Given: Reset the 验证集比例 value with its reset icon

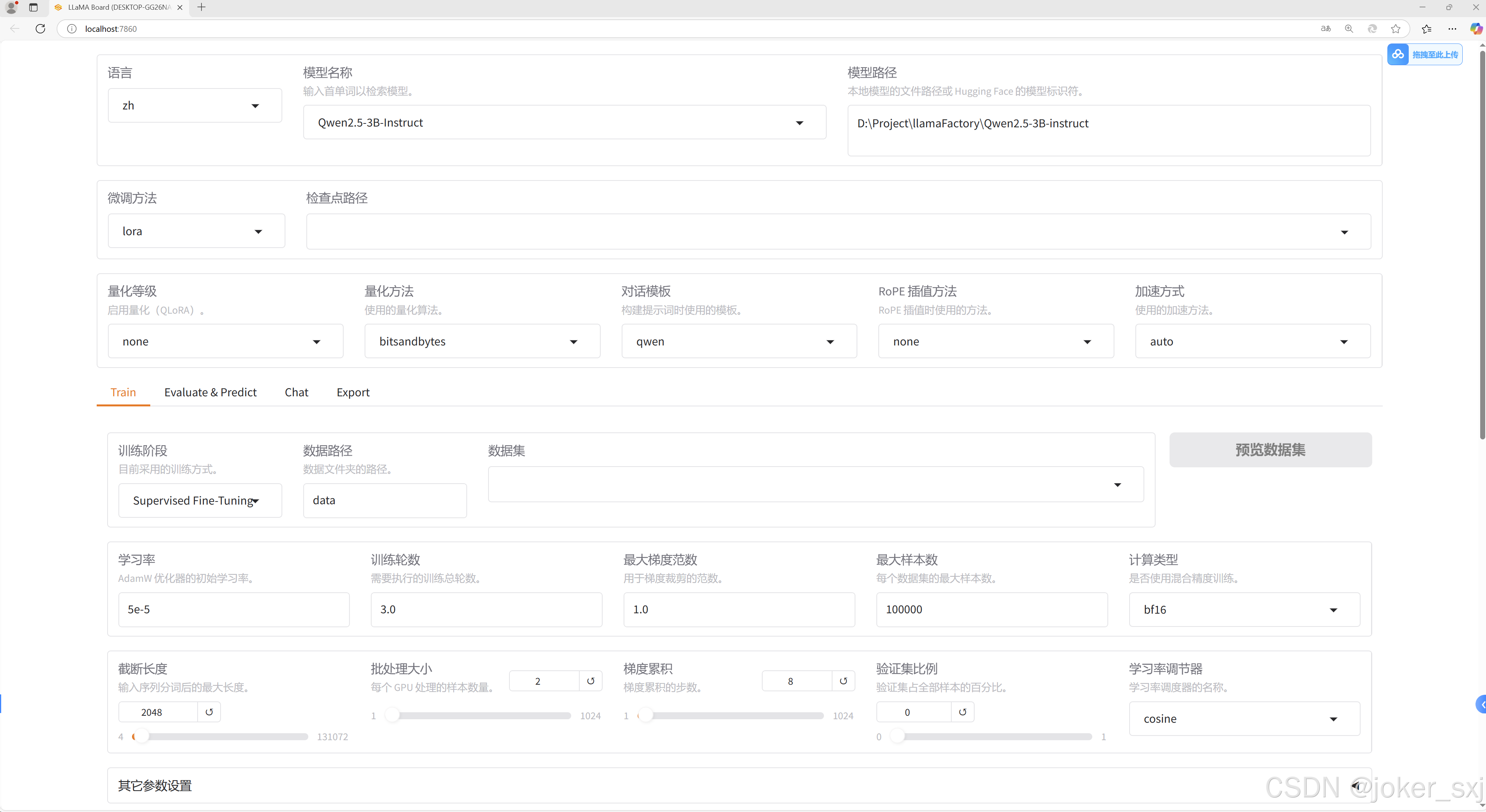Looking at the screenshot, I should [x=962, y=712].
